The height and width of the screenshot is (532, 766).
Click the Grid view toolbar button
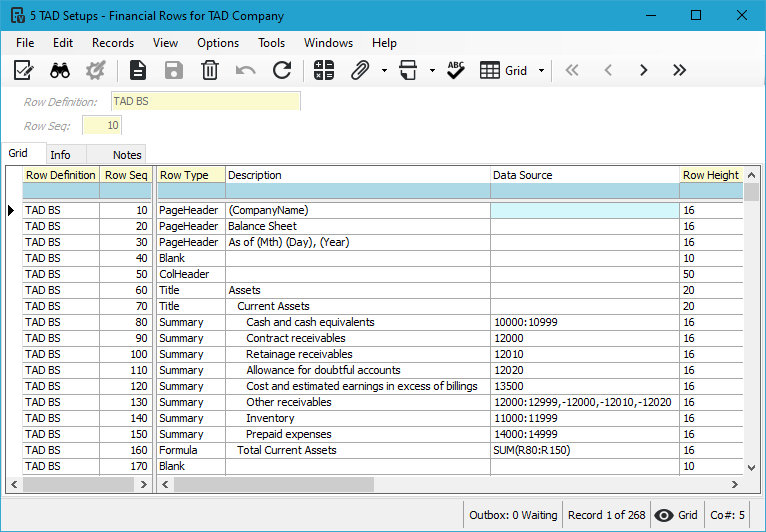503,70
